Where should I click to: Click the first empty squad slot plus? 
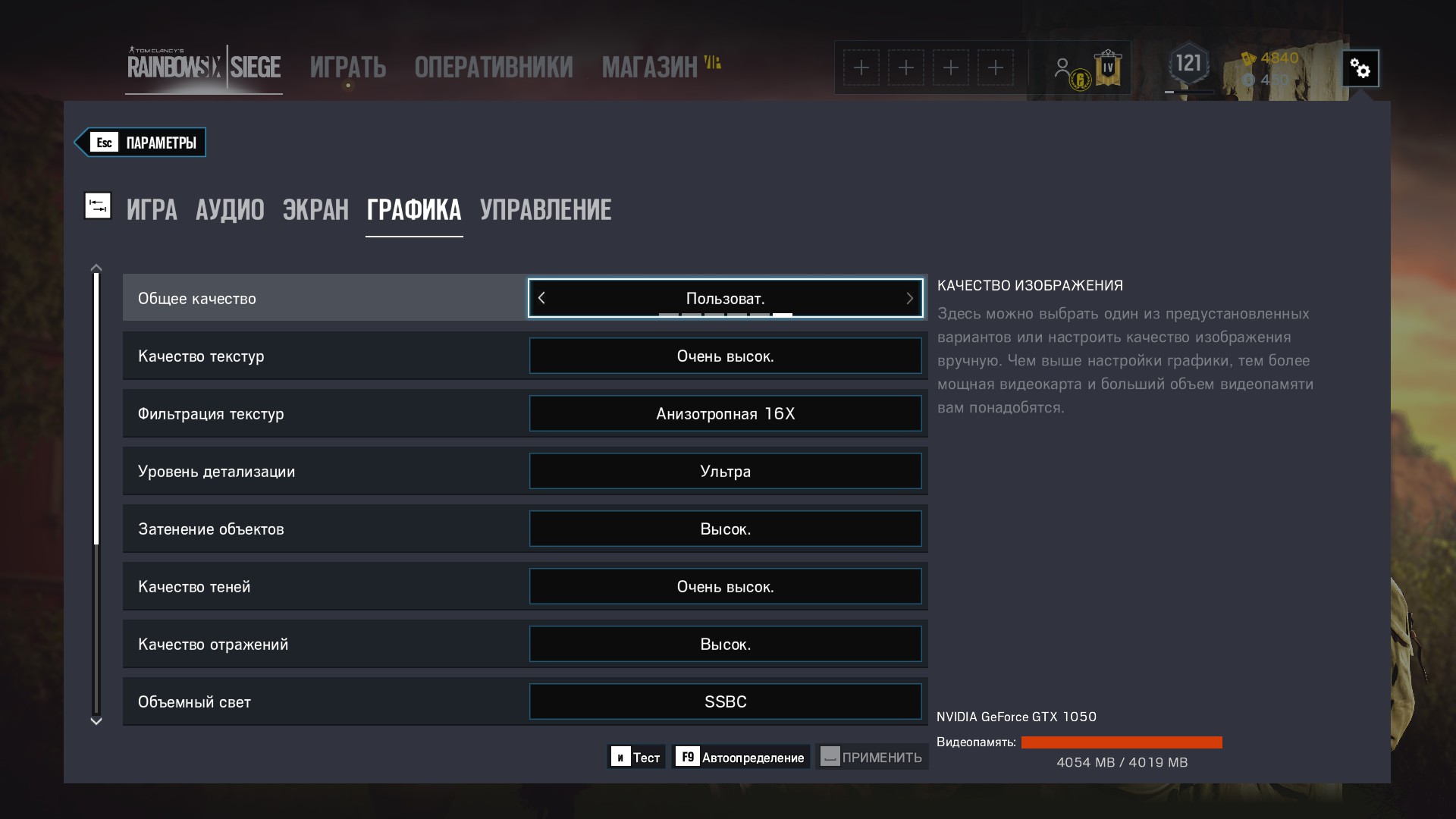click(861, 68)
